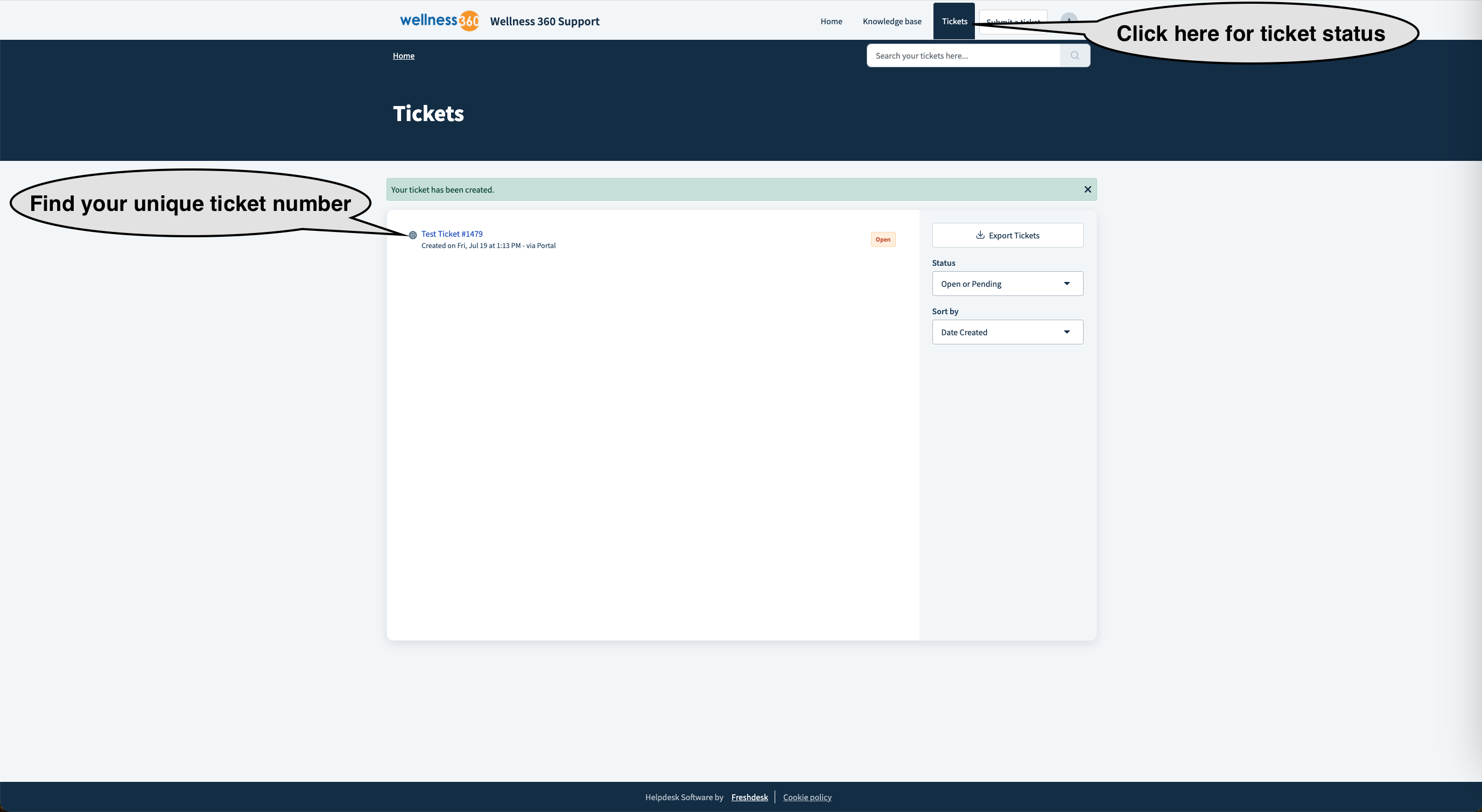This screenshot has width=1482, height=812.
Task: Visit the Freshdesk footer link
Action: tap(749, 797)
